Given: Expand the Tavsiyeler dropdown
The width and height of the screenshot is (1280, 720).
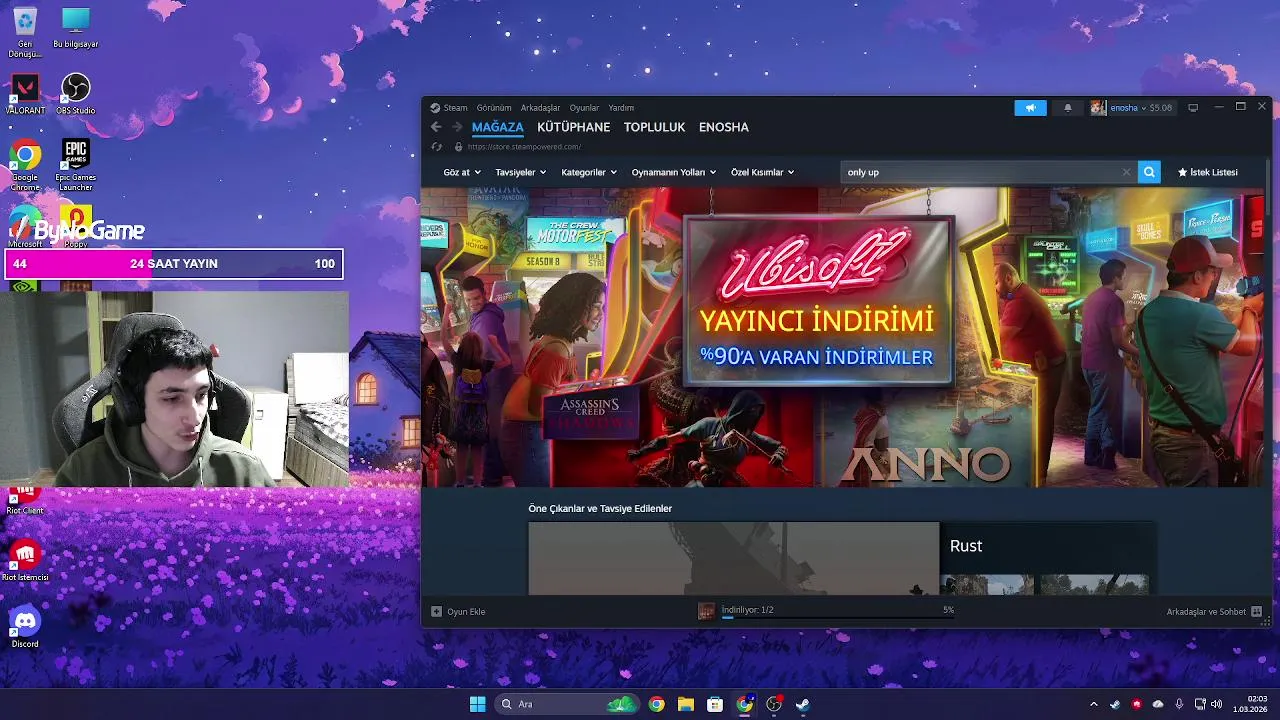Looking at the screenshot, I should click(x=521, y=172).
